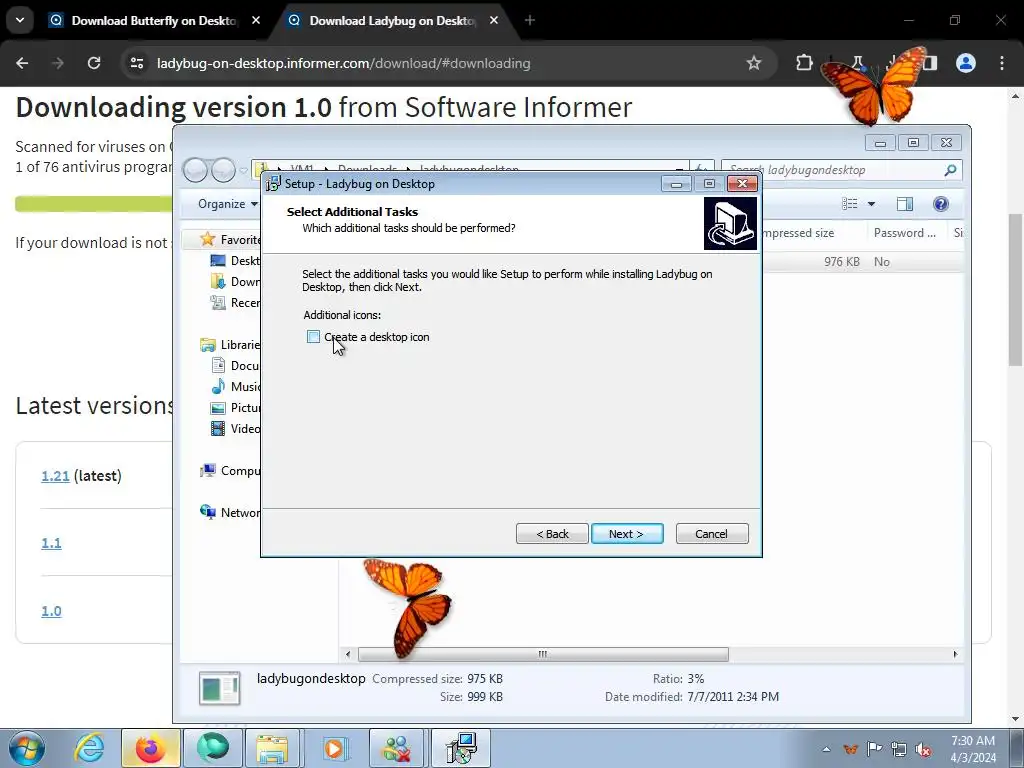This screenshot has height=768, width=1024.
Task: Click Next in Ladybug setup wizard
Action: tap(627, 534)
